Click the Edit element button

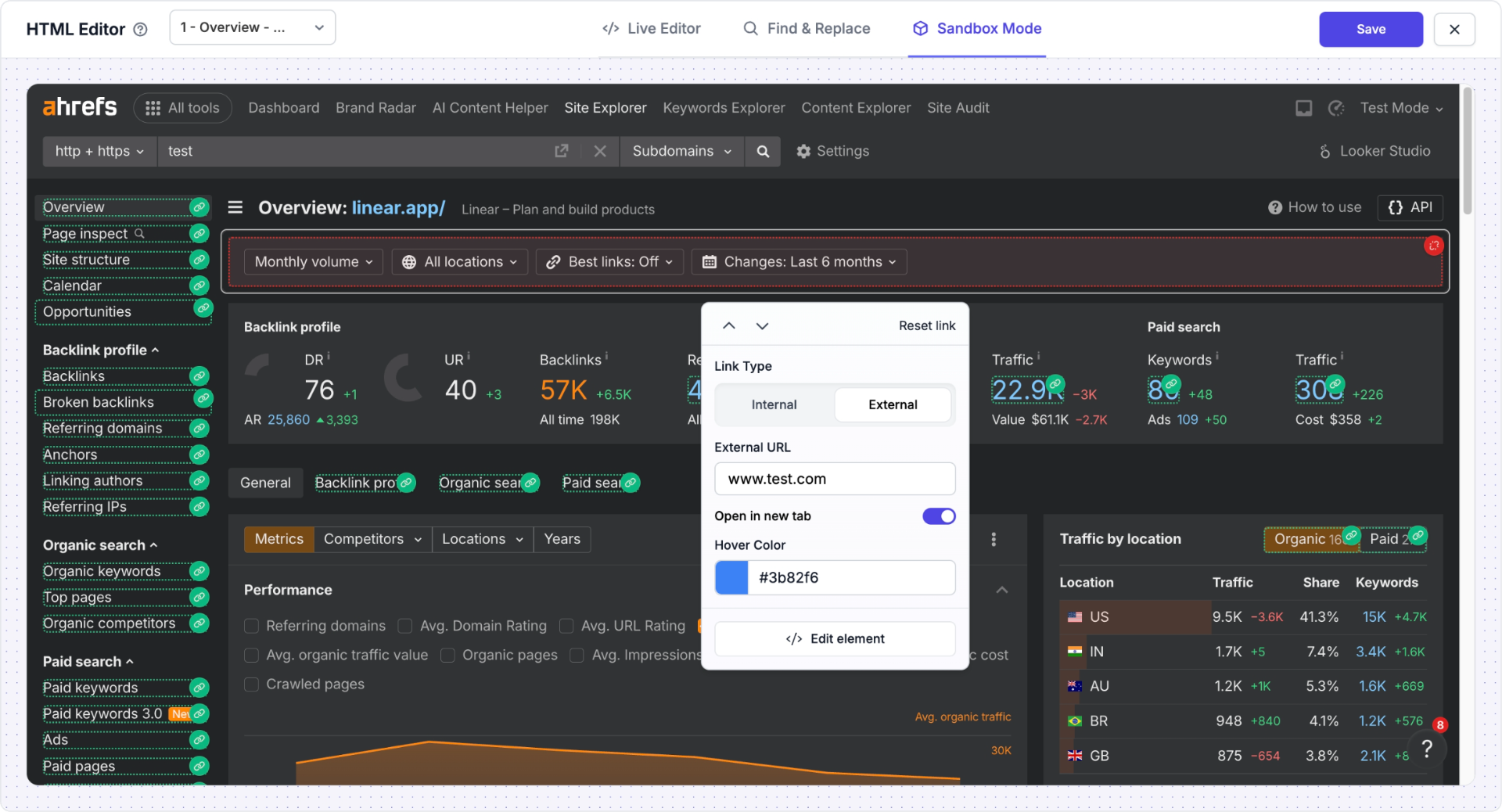835,638
